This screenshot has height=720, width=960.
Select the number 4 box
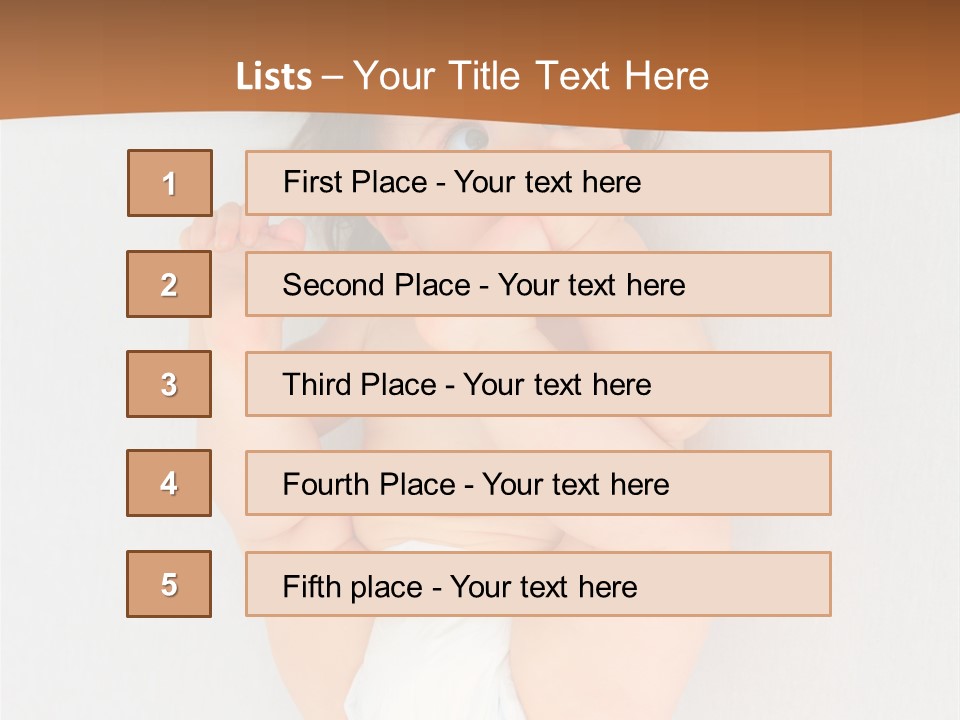point(169,483)
